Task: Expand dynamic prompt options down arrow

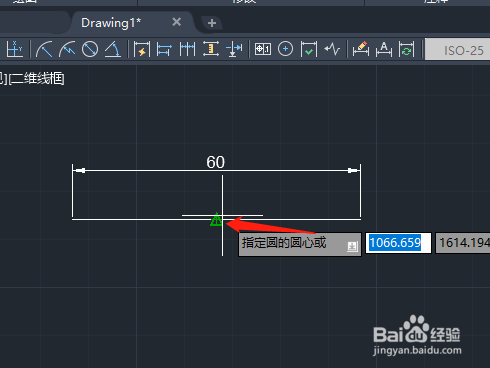Action: [x=352, y=246]
